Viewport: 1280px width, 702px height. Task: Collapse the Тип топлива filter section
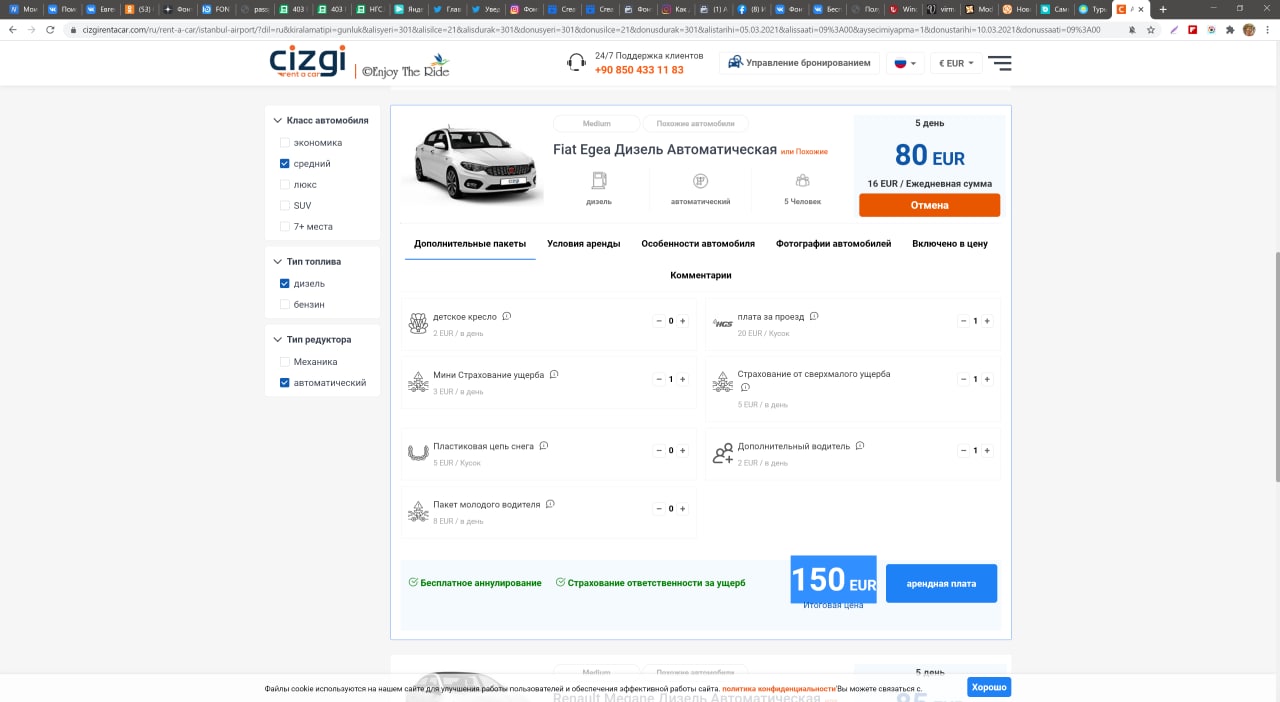pos(308,262)
